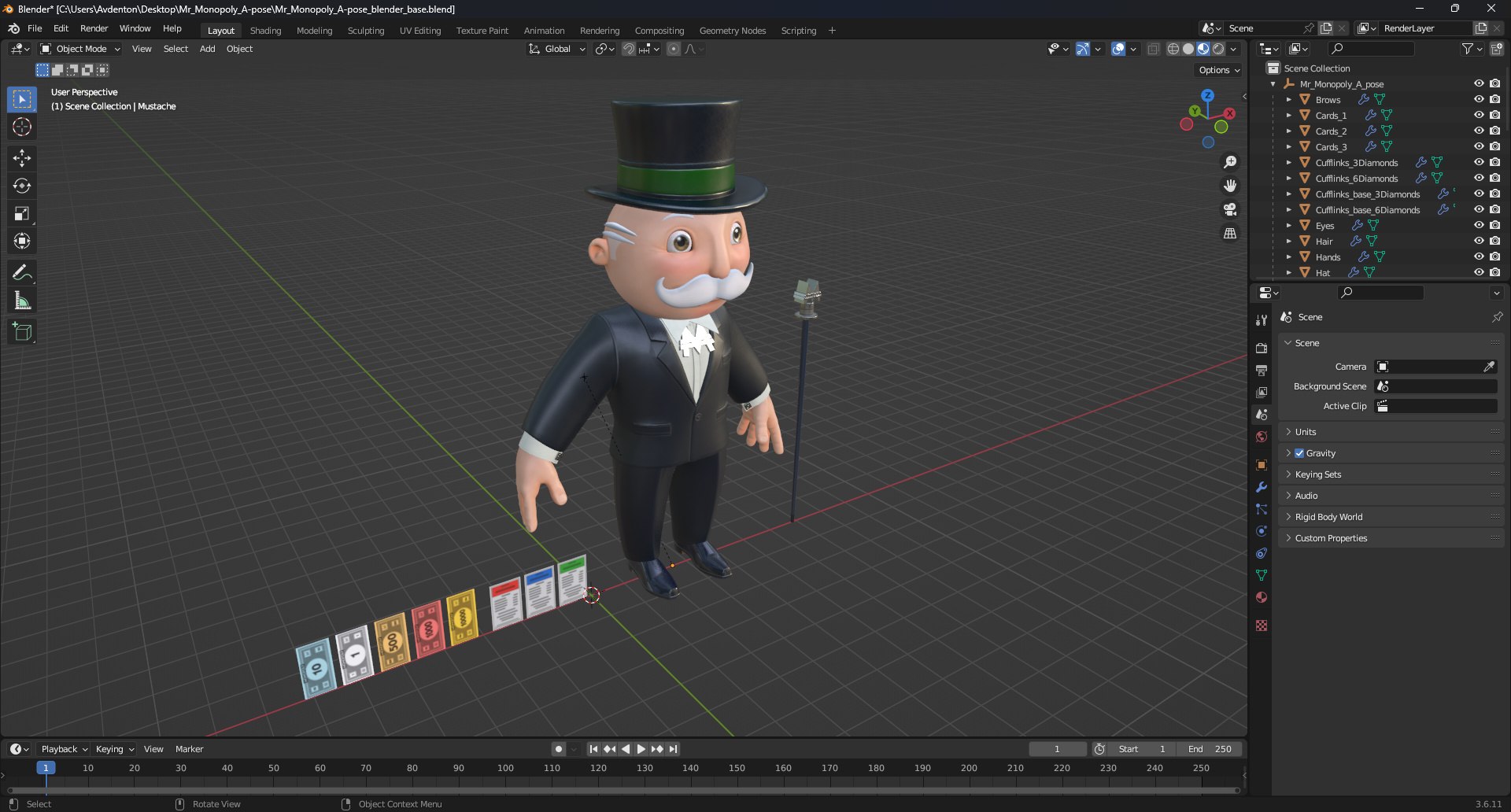
Task: Select the Scale tool
Action: point(22,213)
